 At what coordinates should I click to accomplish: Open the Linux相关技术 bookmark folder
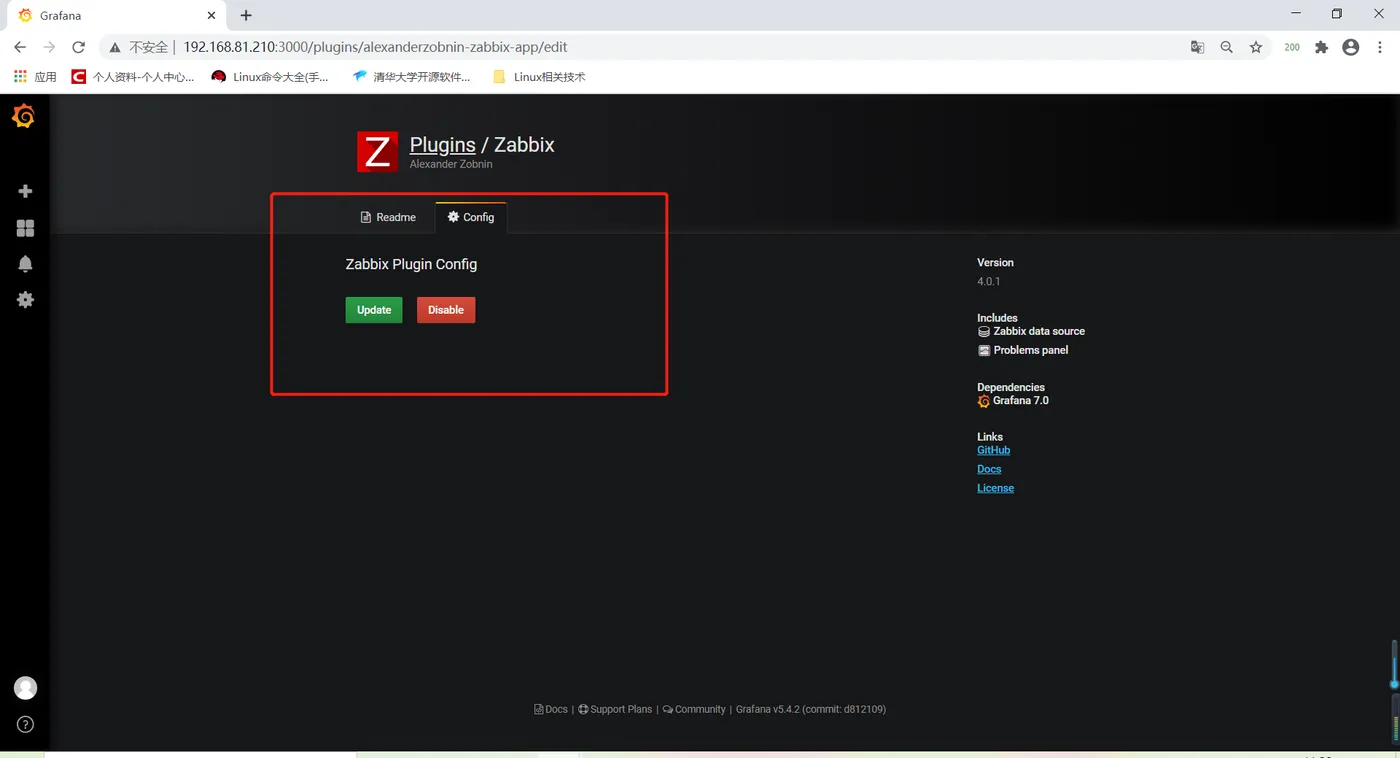point(540,76)
